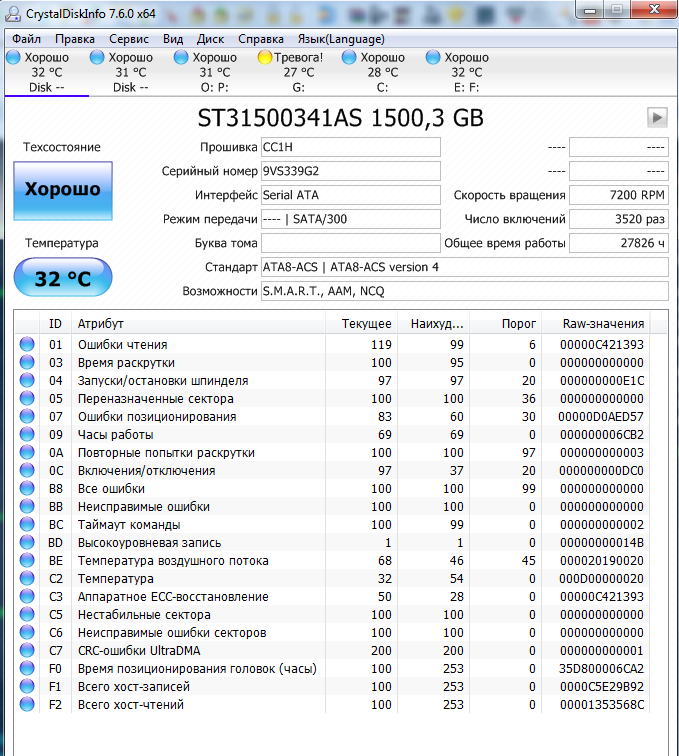Click status circle for Все ошибки row
Image resolution: width=679 pixels, height=756 pixels.
tap(27, 488)
